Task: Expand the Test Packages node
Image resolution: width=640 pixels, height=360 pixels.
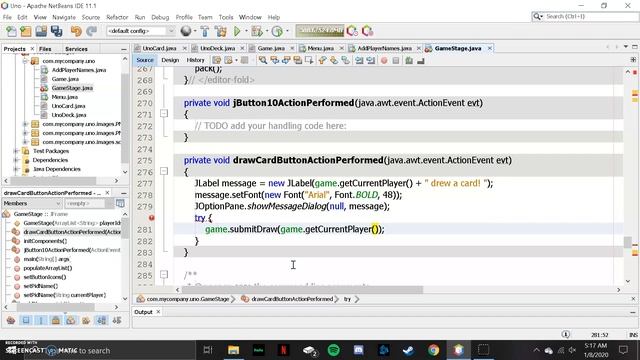Action: (x=16, y=151)
